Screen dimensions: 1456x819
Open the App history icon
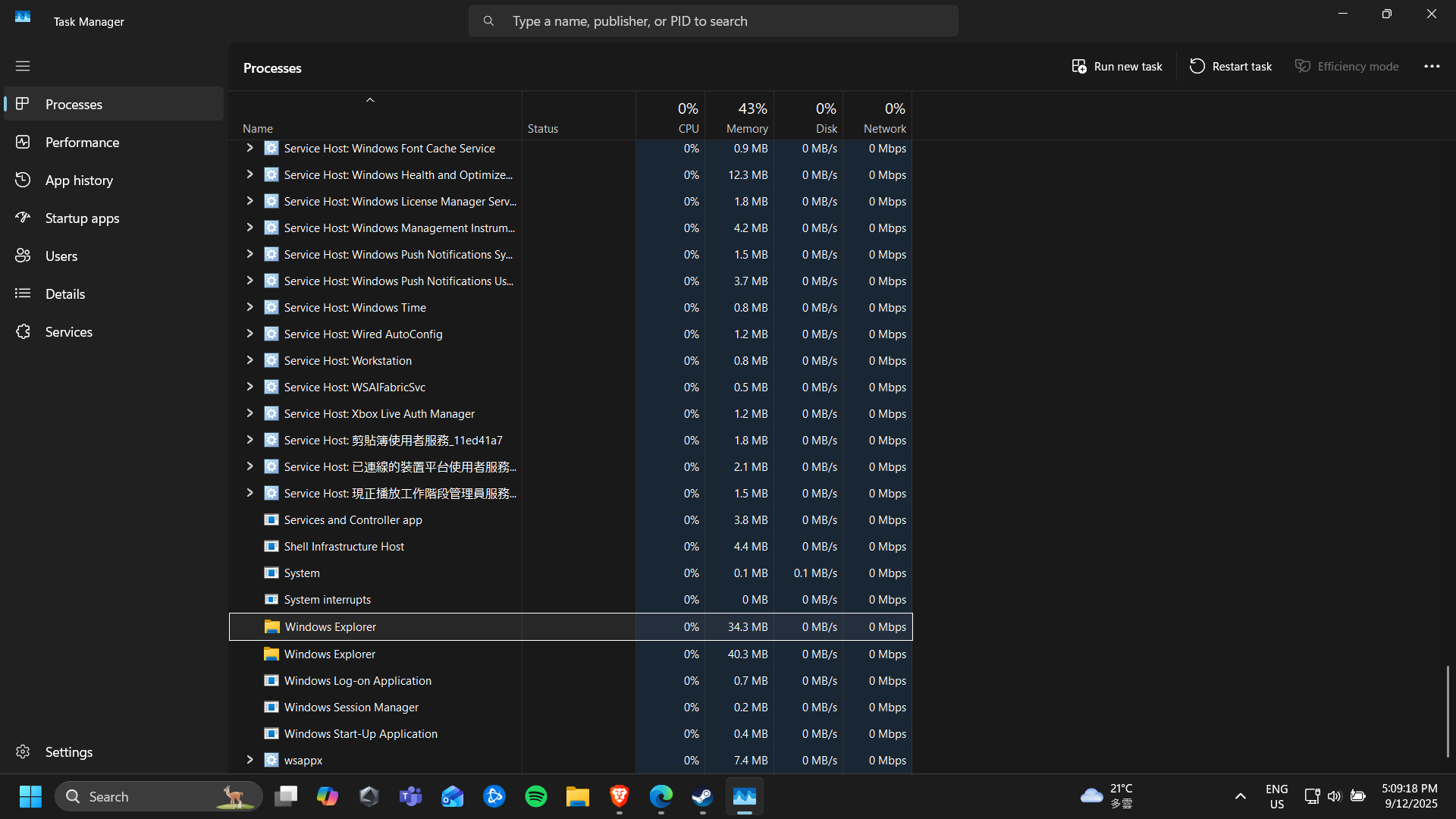[x=23, y=180]
